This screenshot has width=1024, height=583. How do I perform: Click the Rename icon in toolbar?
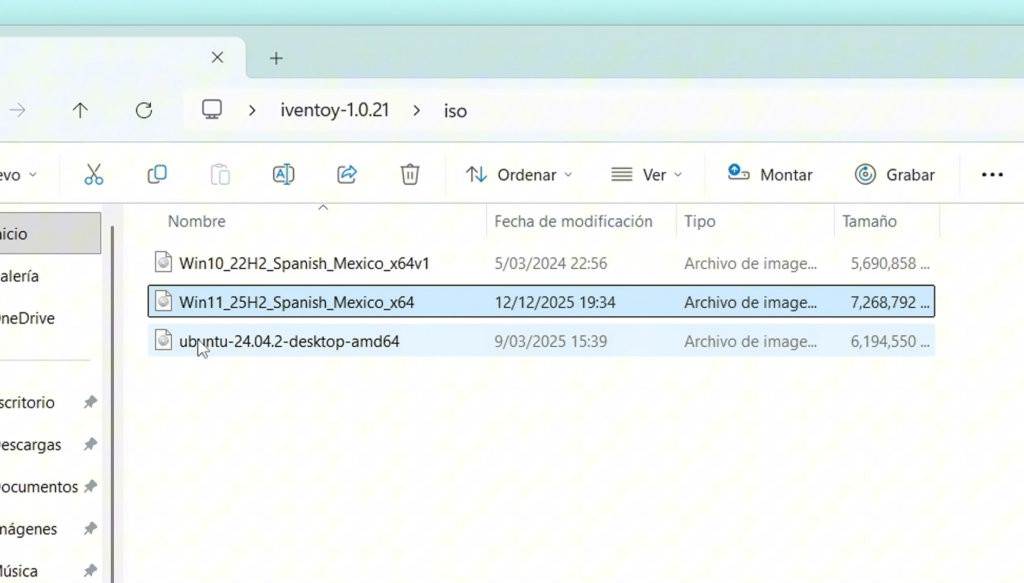283,175
